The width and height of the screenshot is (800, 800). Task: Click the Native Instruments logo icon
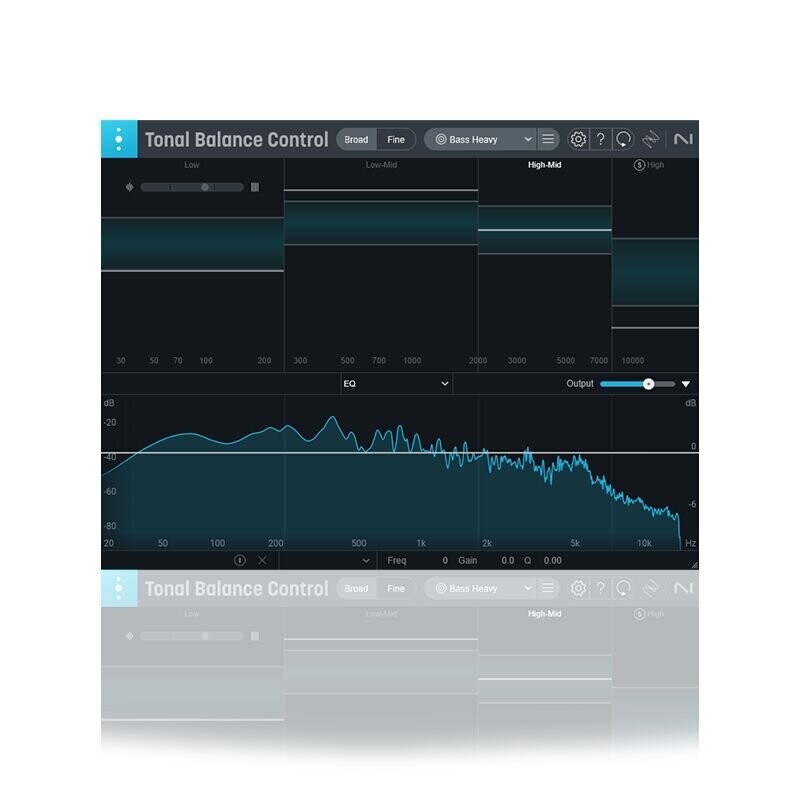(683, 139)
